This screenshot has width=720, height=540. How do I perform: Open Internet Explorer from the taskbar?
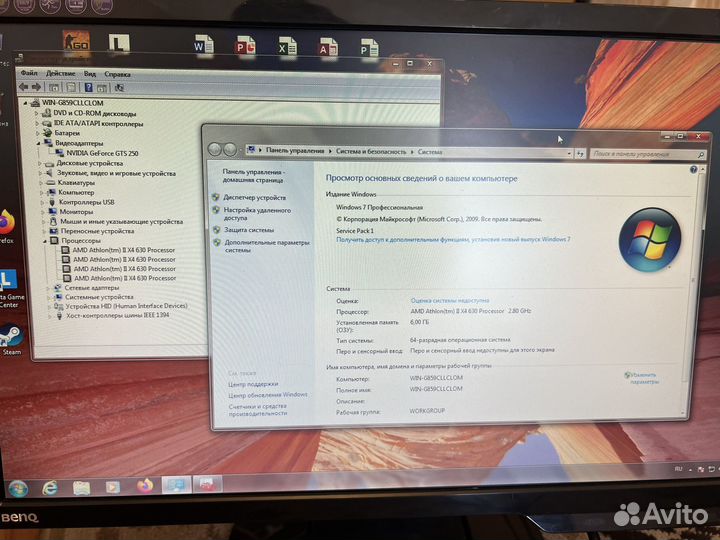50,488
